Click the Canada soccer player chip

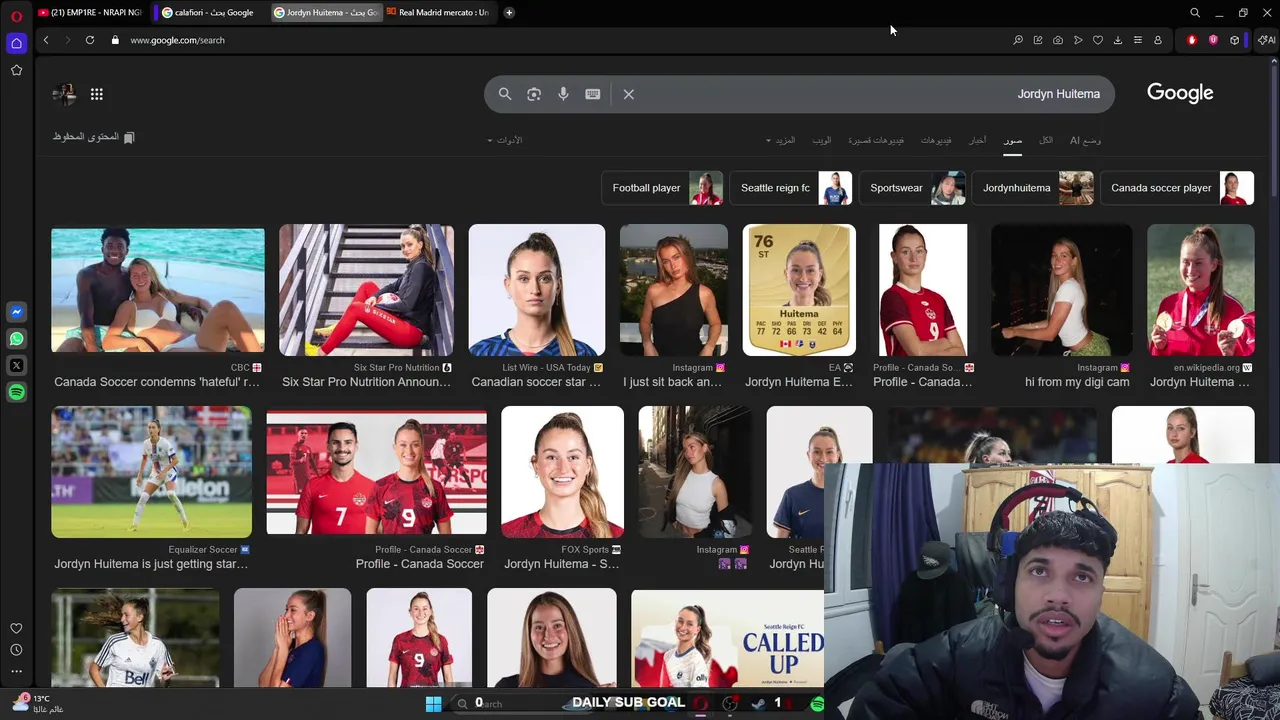click(1177, 188)
